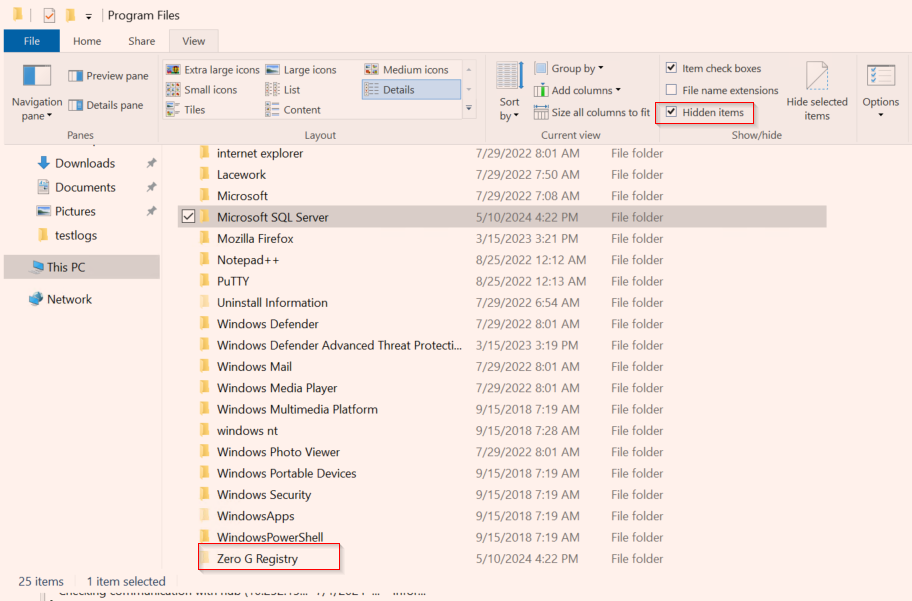This screenshot has height=601, width=912.
Task: Toggle the Preview pane
Action: pyautogui.click(x=108, y=76)
